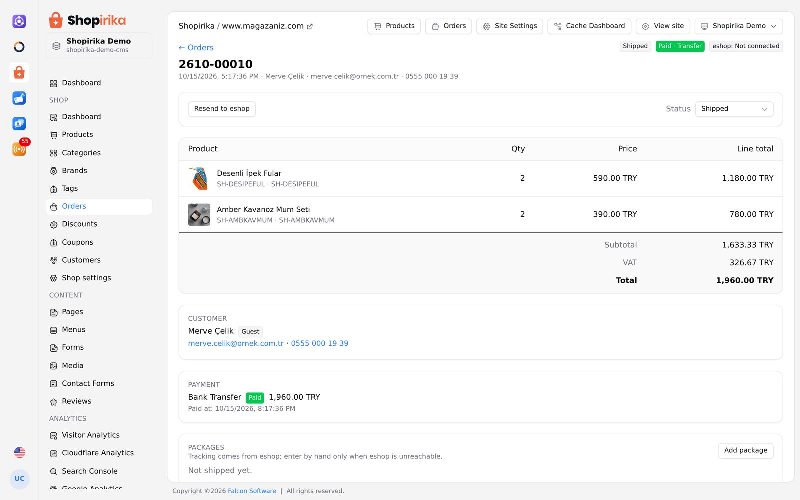
Task: Open Categories in the sidebar
Action: click(x=81, y=153)
